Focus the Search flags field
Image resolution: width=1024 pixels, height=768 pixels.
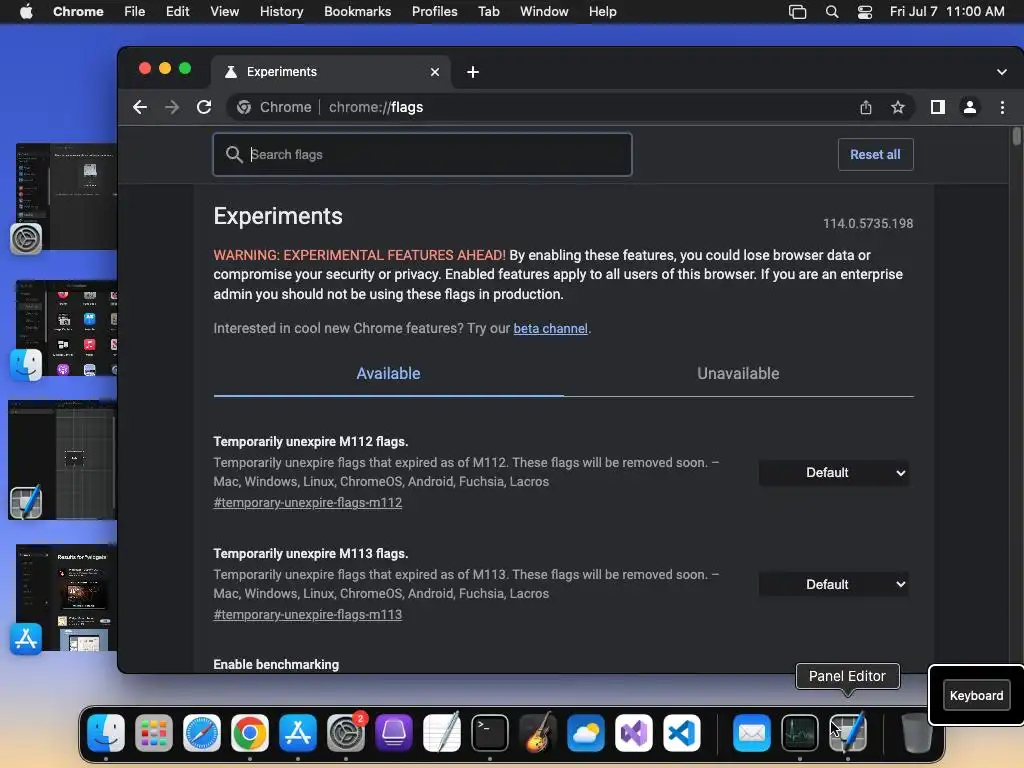point(423,155)
